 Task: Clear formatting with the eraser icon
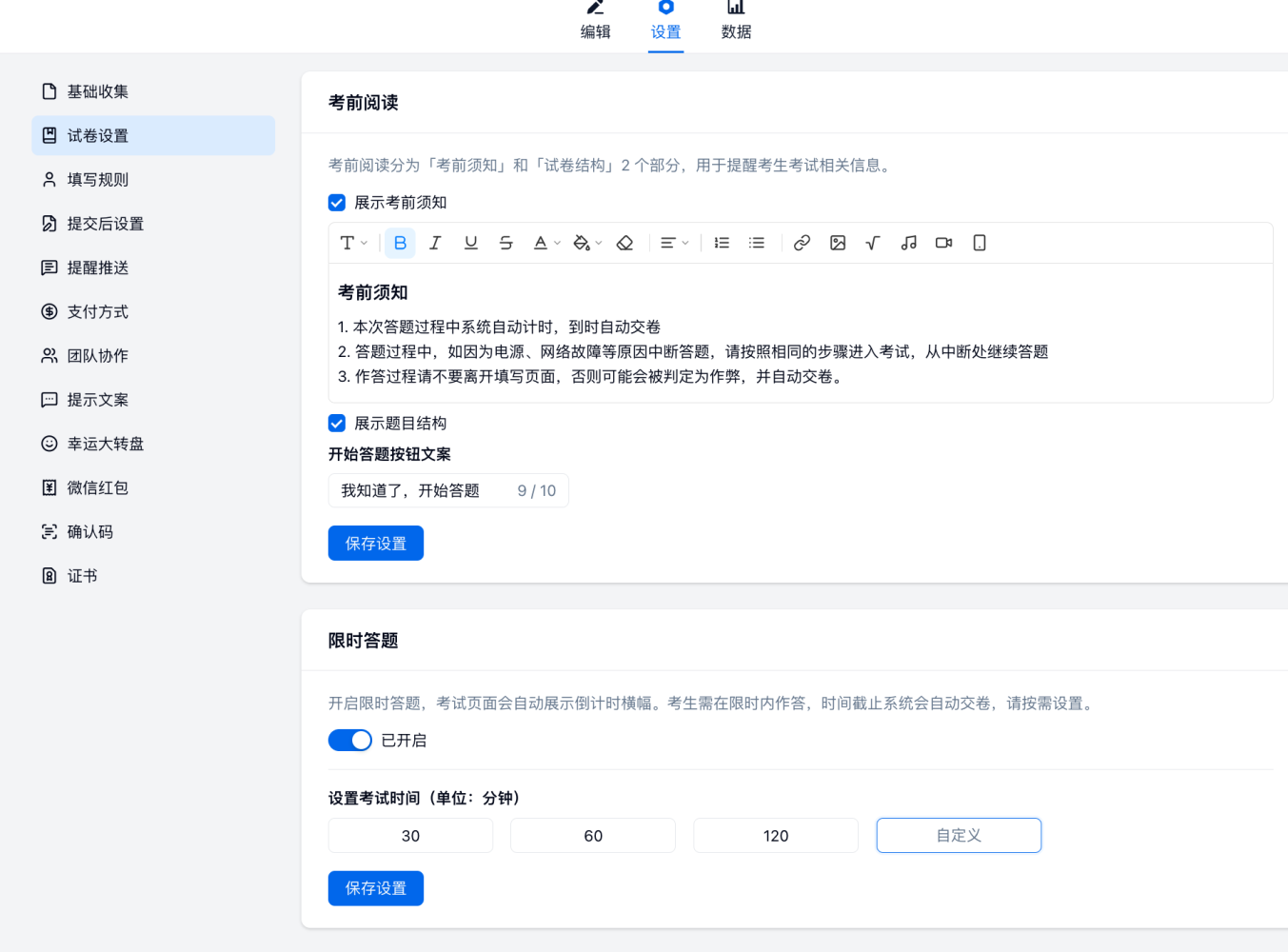[624, 243]
